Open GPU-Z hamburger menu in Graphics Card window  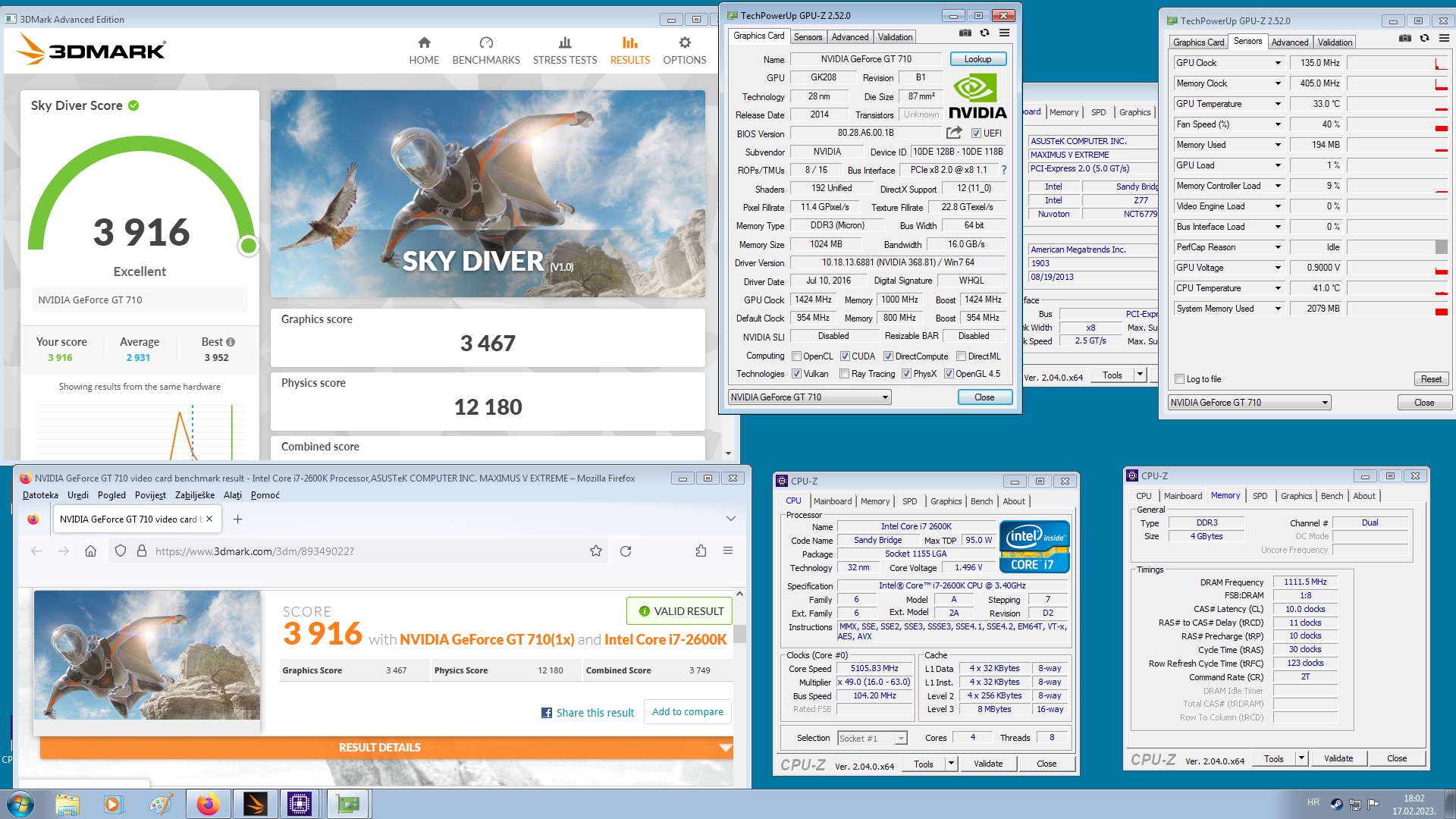(x=1004, y=33)
